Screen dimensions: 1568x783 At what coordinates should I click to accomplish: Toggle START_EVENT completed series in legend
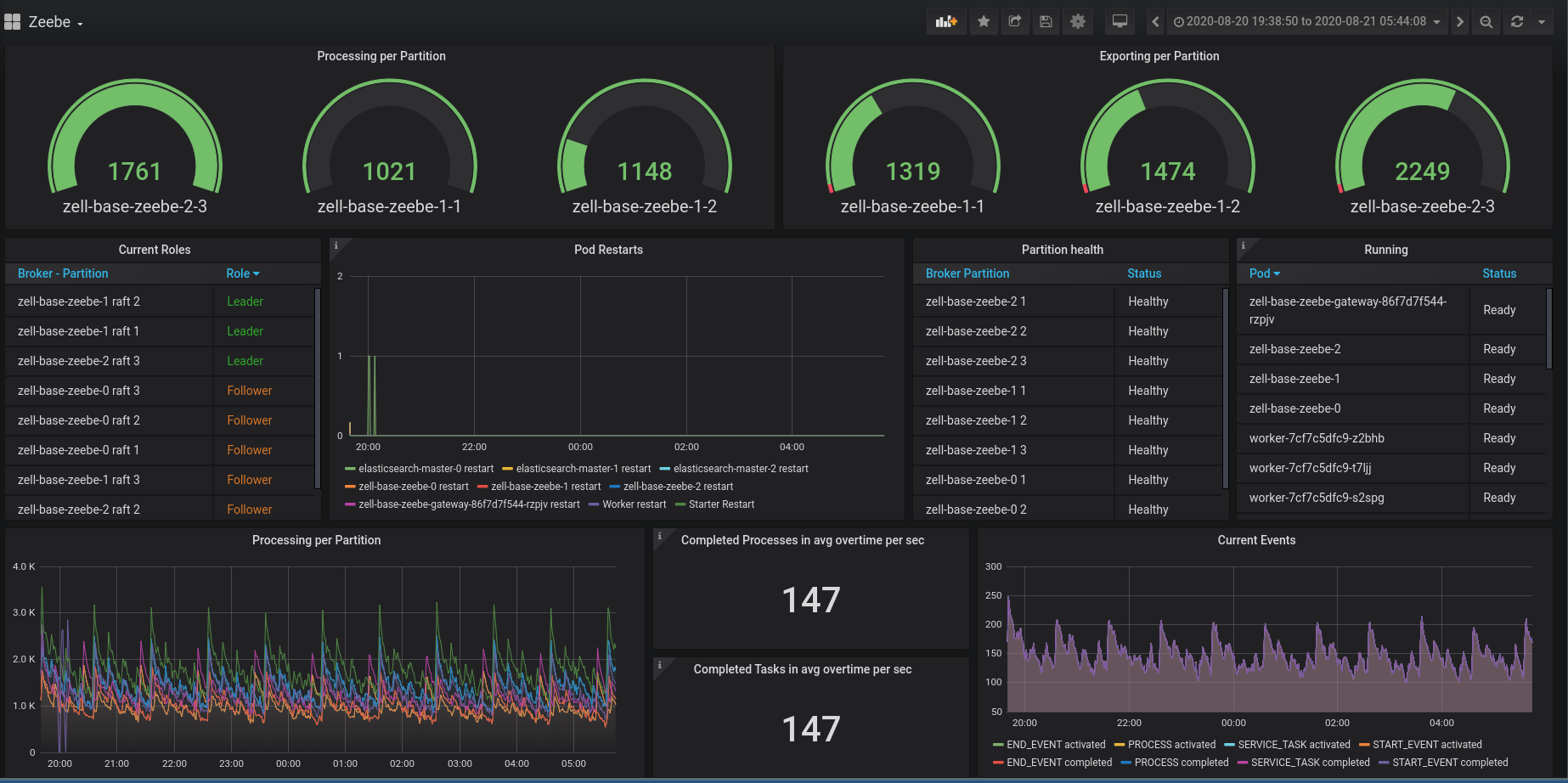(x=1450, y=763)
